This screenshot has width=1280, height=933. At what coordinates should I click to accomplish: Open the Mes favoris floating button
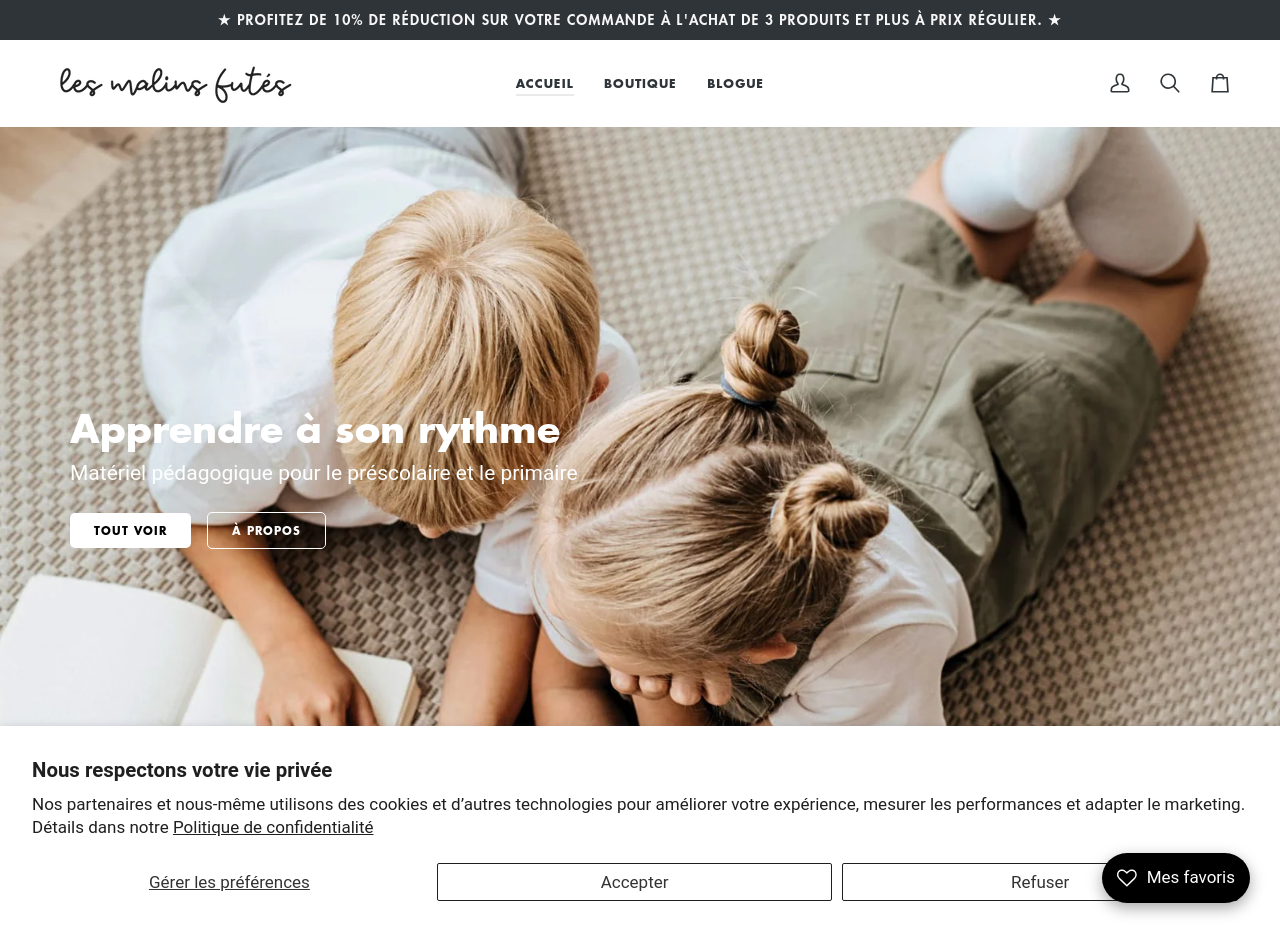click(x=1176, y=878)
